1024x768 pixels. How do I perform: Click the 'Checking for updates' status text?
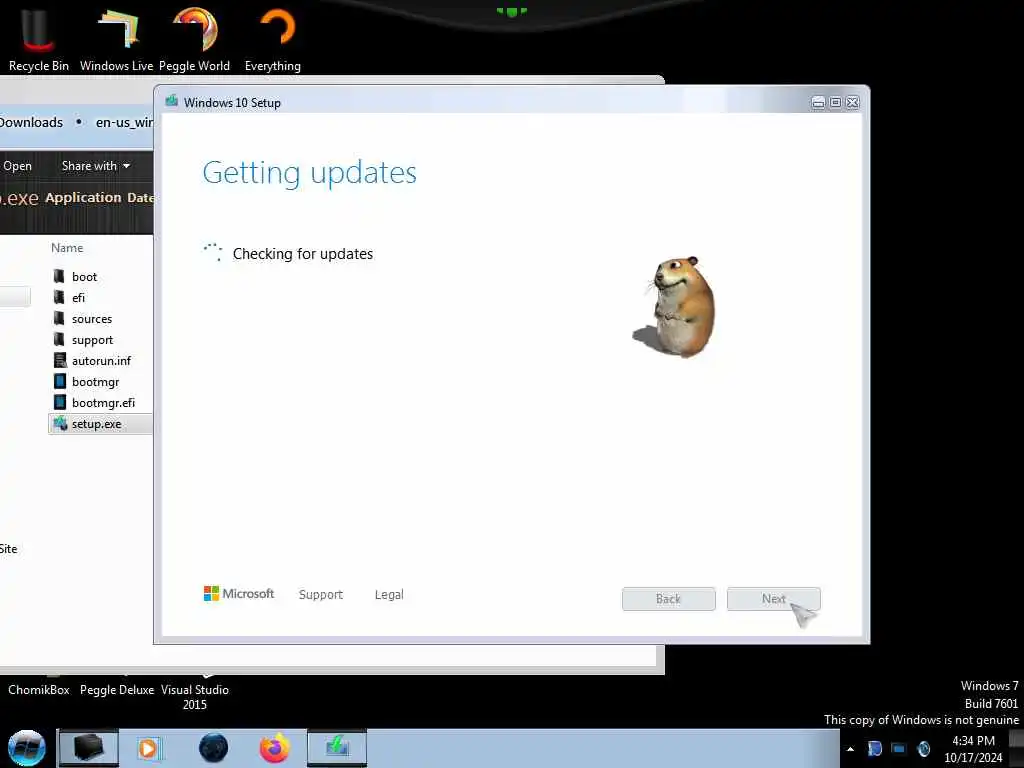click(303, 253)
